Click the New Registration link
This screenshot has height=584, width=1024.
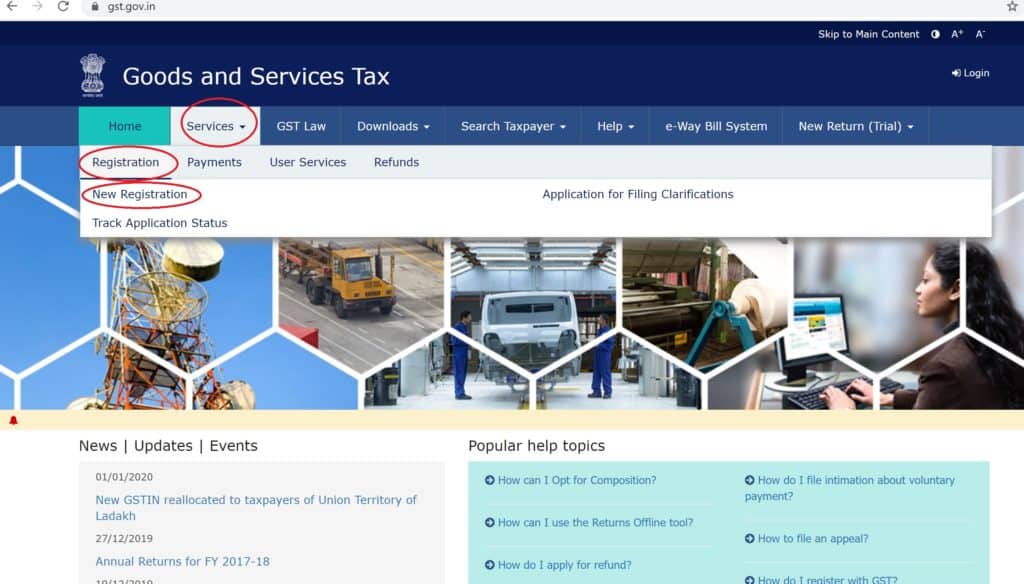pos(140,194)
